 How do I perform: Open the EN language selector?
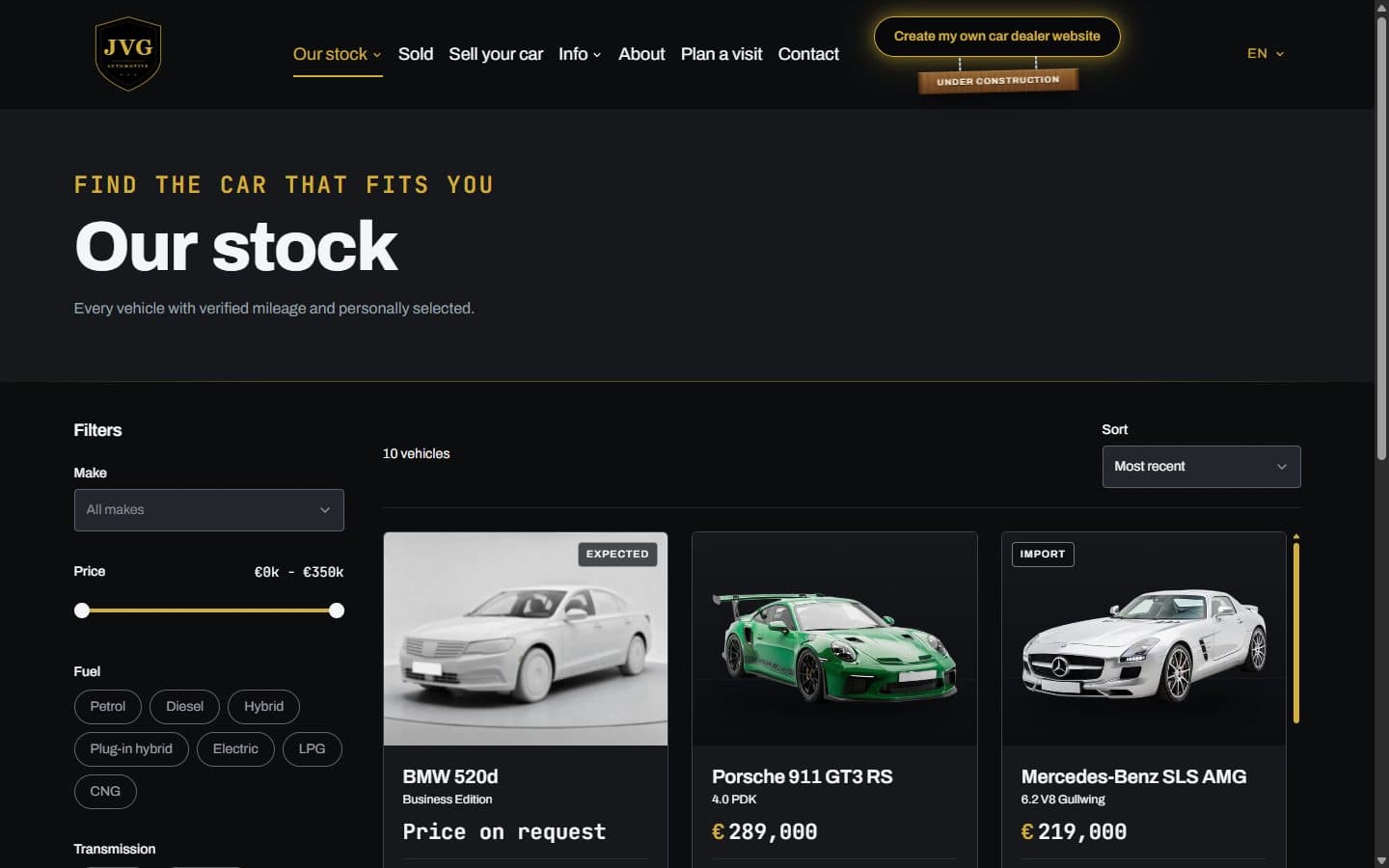point(1265,54)
